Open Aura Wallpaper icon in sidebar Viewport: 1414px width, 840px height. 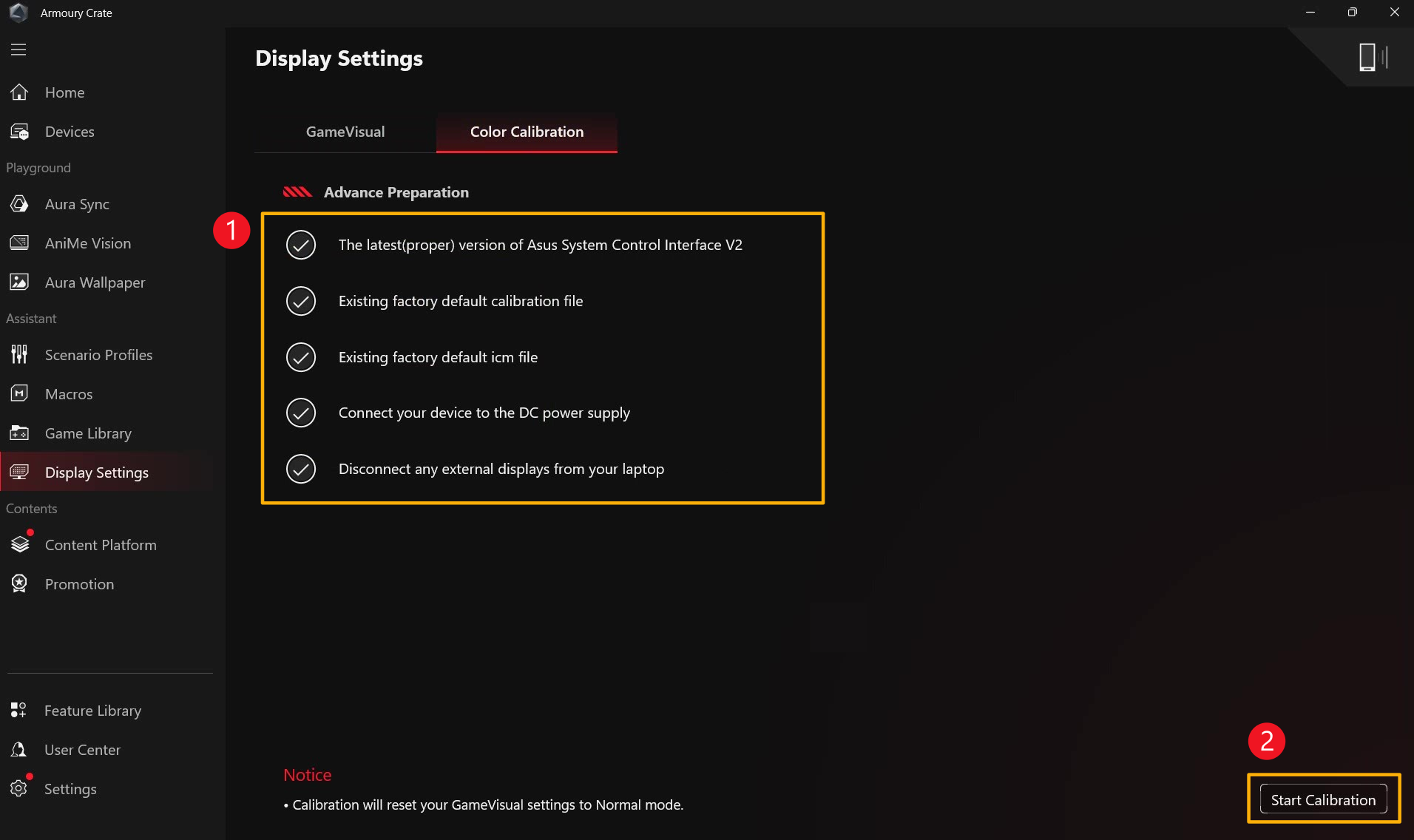[19, 282]
